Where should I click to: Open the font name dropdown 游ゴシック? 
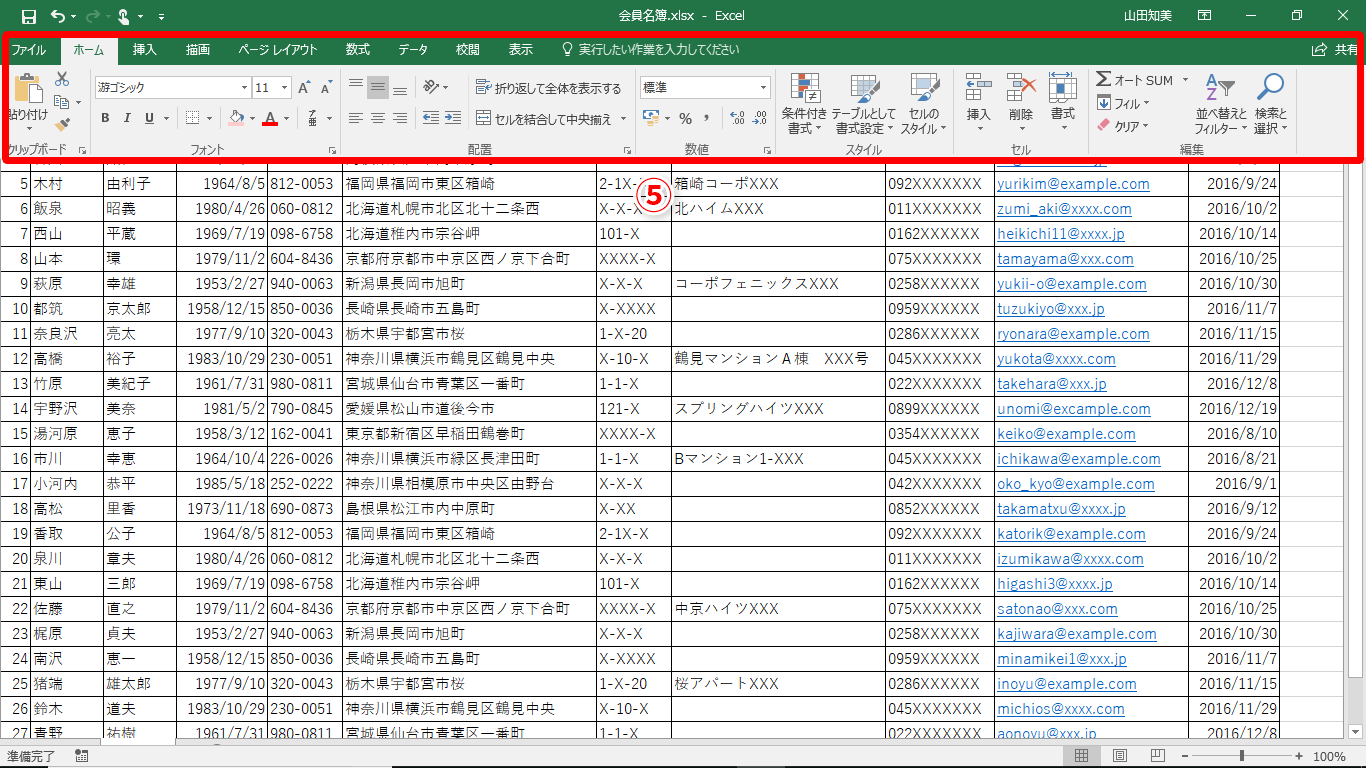pyautogui.click(x=243, y=88)
